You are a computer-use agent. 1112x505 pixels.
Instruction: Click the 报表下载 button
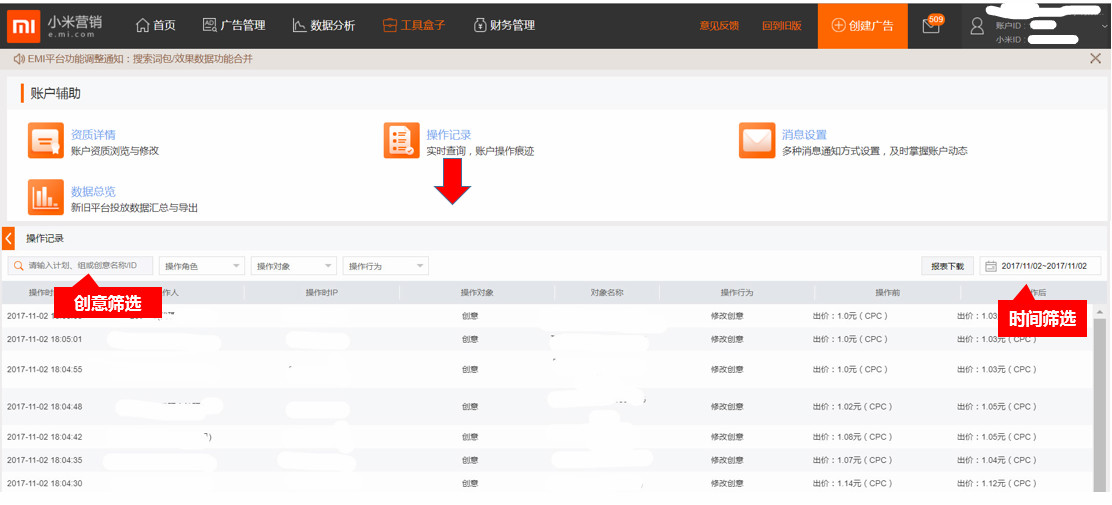946,266
